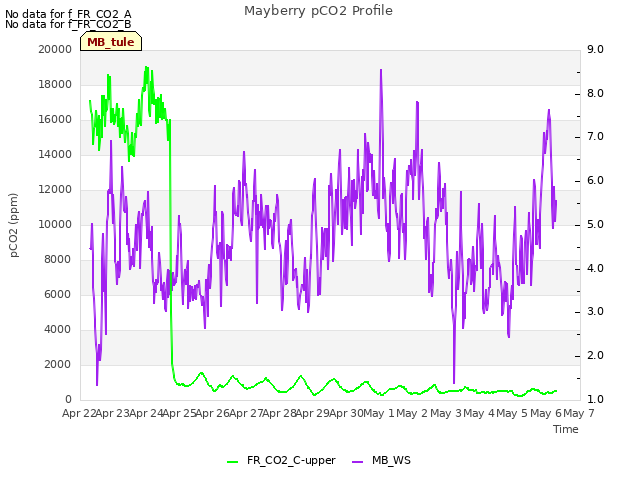Click the Apr 28 date tick label
Screen dimensions: 640x480
(x=280, y=414)
